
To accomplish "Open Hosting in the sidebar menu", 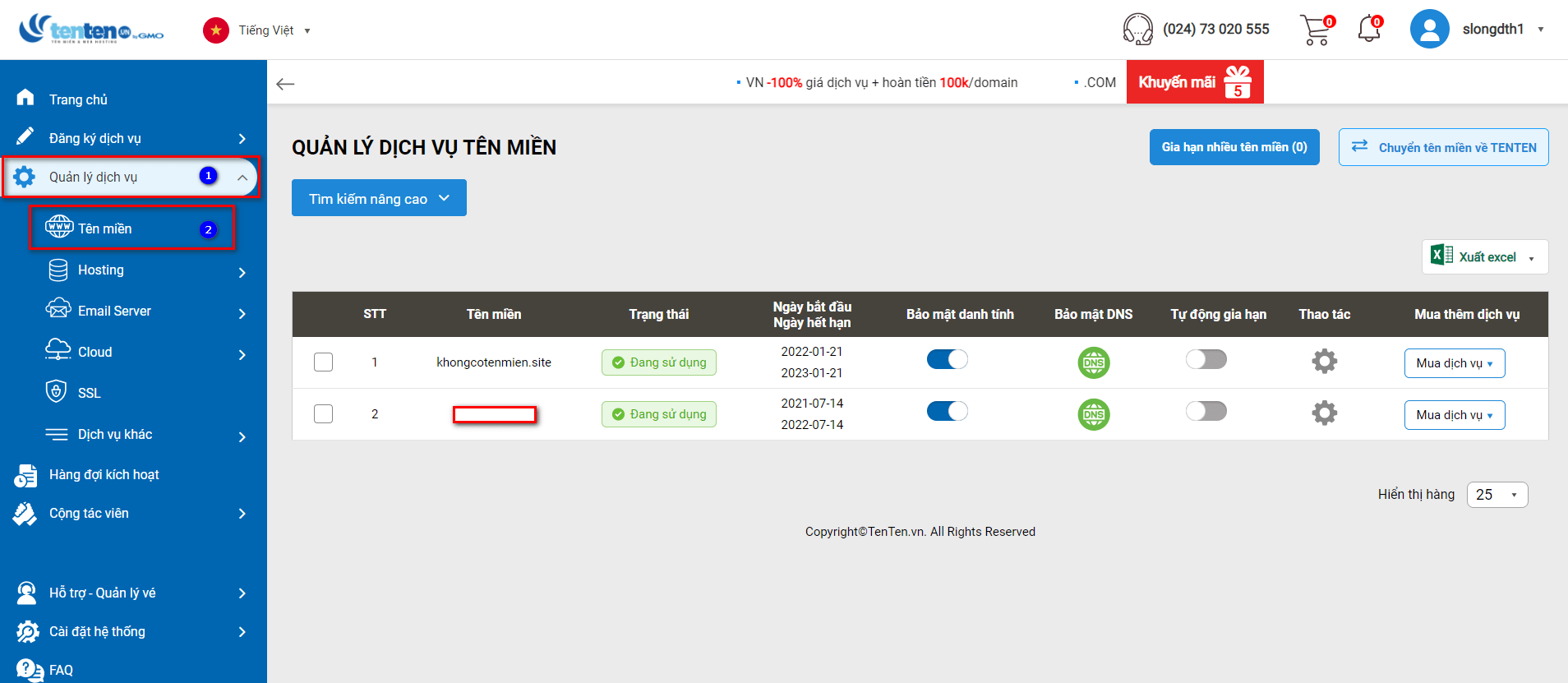I will click(101, 270).
